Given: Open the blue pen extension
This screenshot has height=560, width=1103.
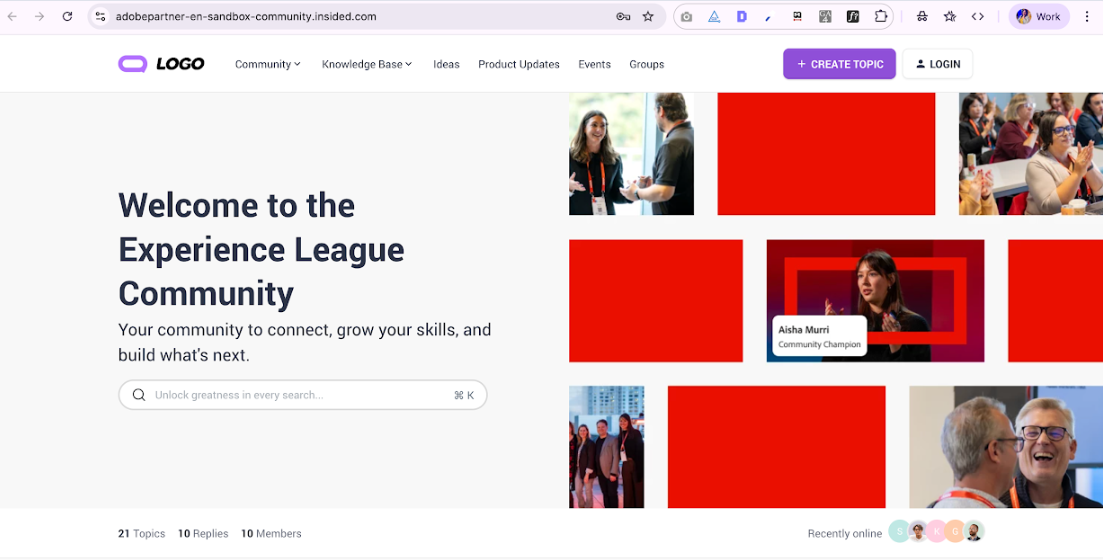Looking at the screenshot, I should 769,16.
